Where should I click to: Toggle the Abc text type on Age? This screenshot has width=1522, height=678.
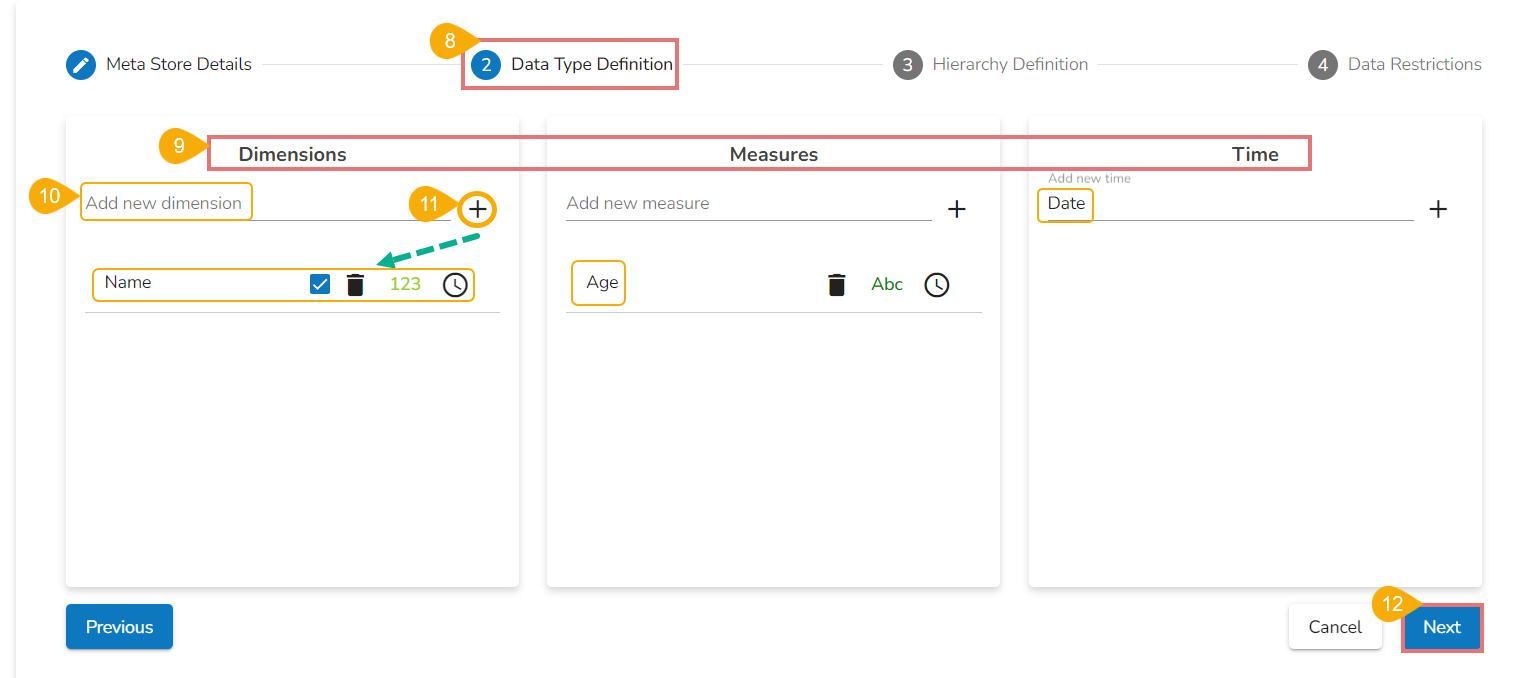887,284
